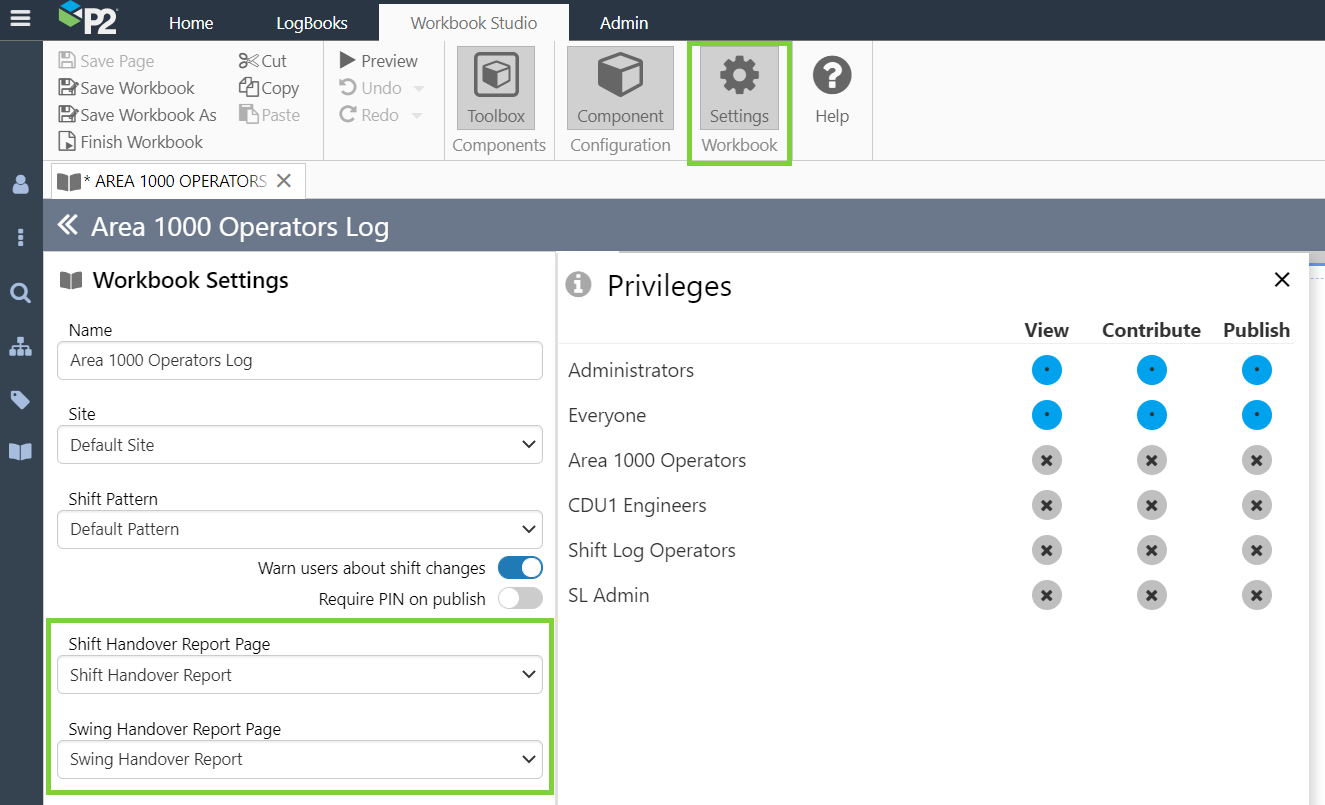The height and width of the screenshot is (805, 1325).
Task: Open the hierarchy icon in sidebar
Action: click(x=20, y=347)
